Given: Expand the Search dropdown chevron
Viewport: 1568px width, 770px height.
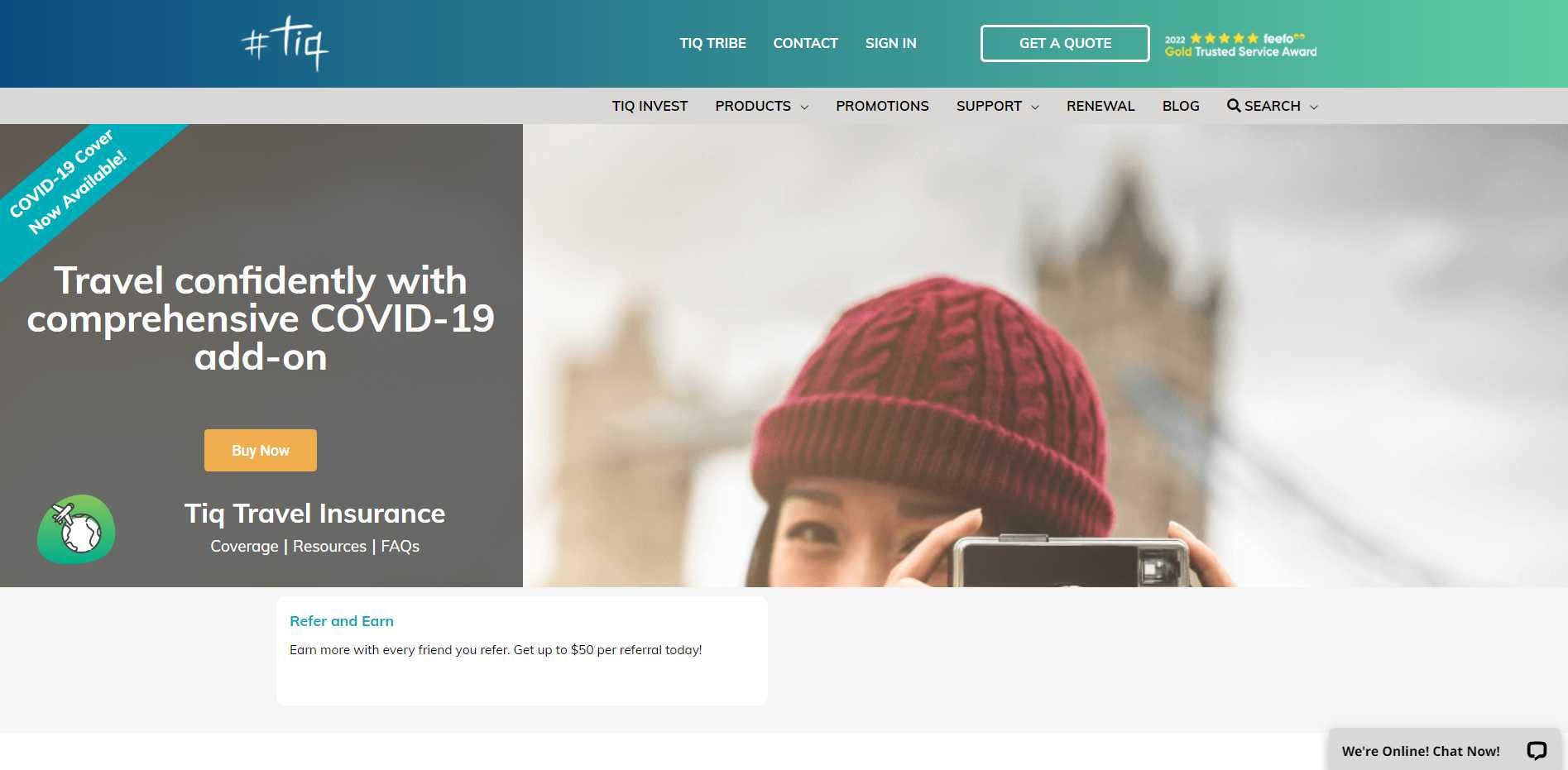Looking at the screenshot, I should (1314, 107).
